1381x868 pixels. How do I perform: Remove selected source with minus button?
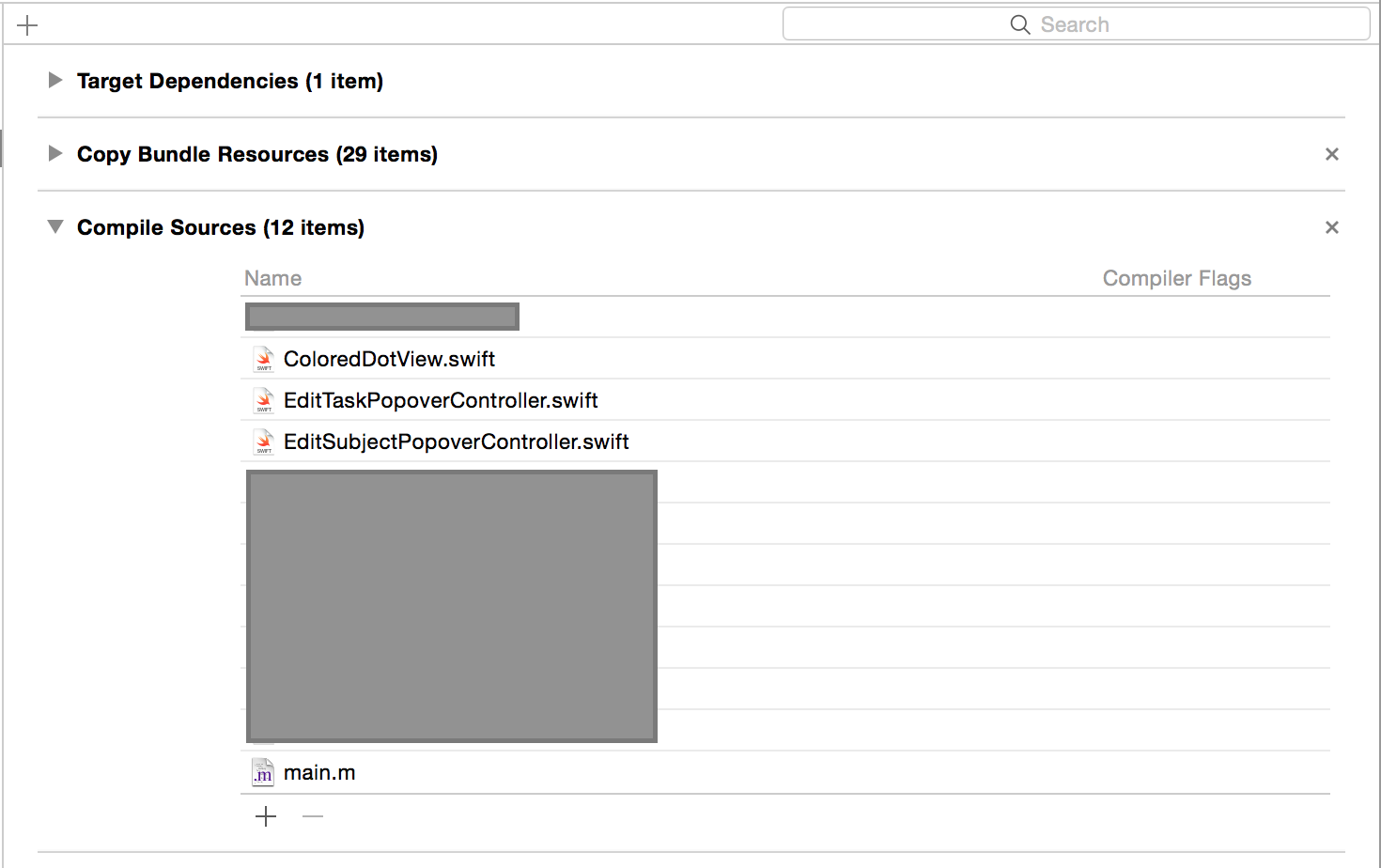coord(313,816)
